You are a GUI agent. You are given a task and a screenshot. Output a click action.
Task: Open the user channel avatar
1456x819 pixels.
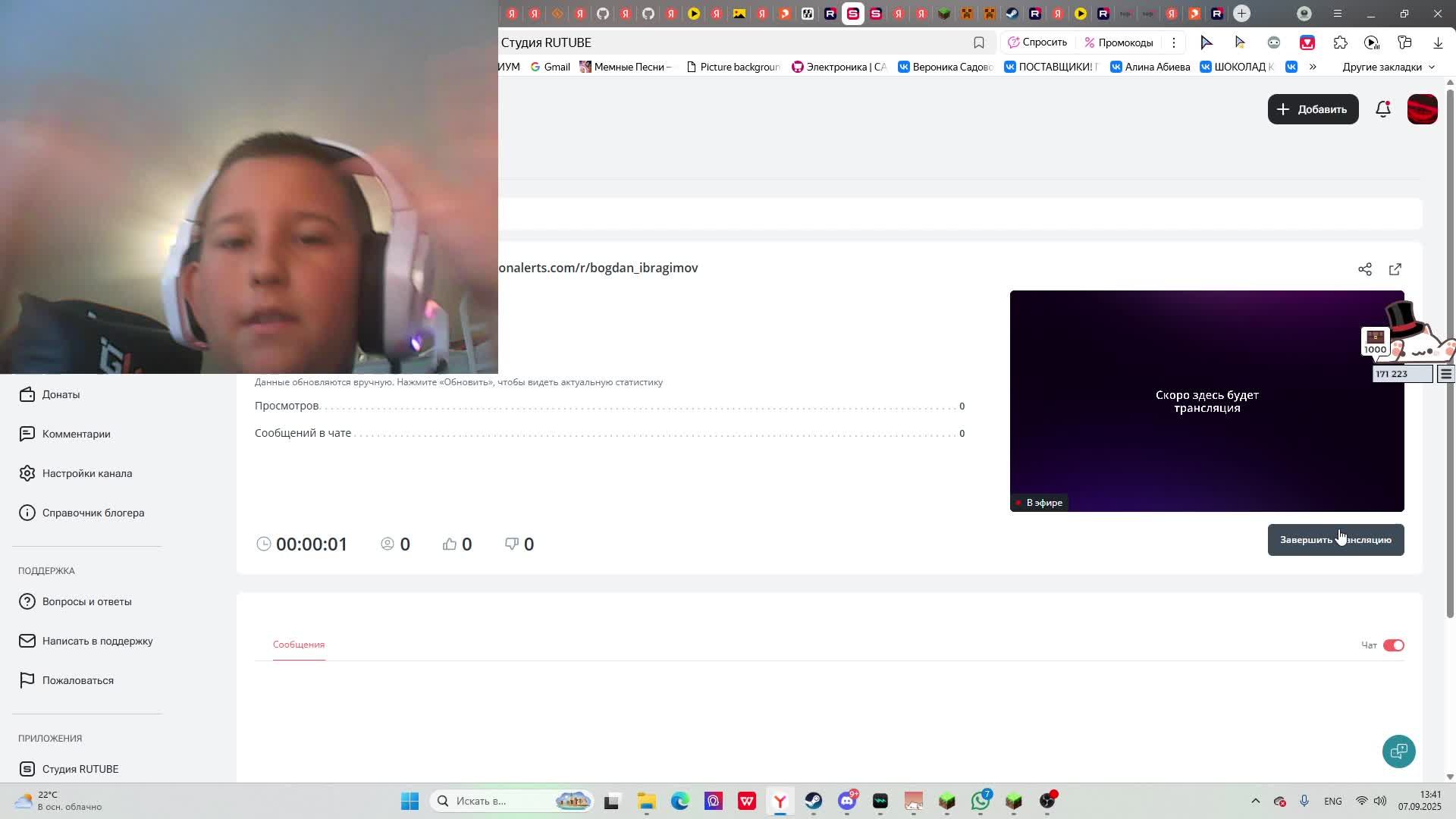tap(1422, 109)
